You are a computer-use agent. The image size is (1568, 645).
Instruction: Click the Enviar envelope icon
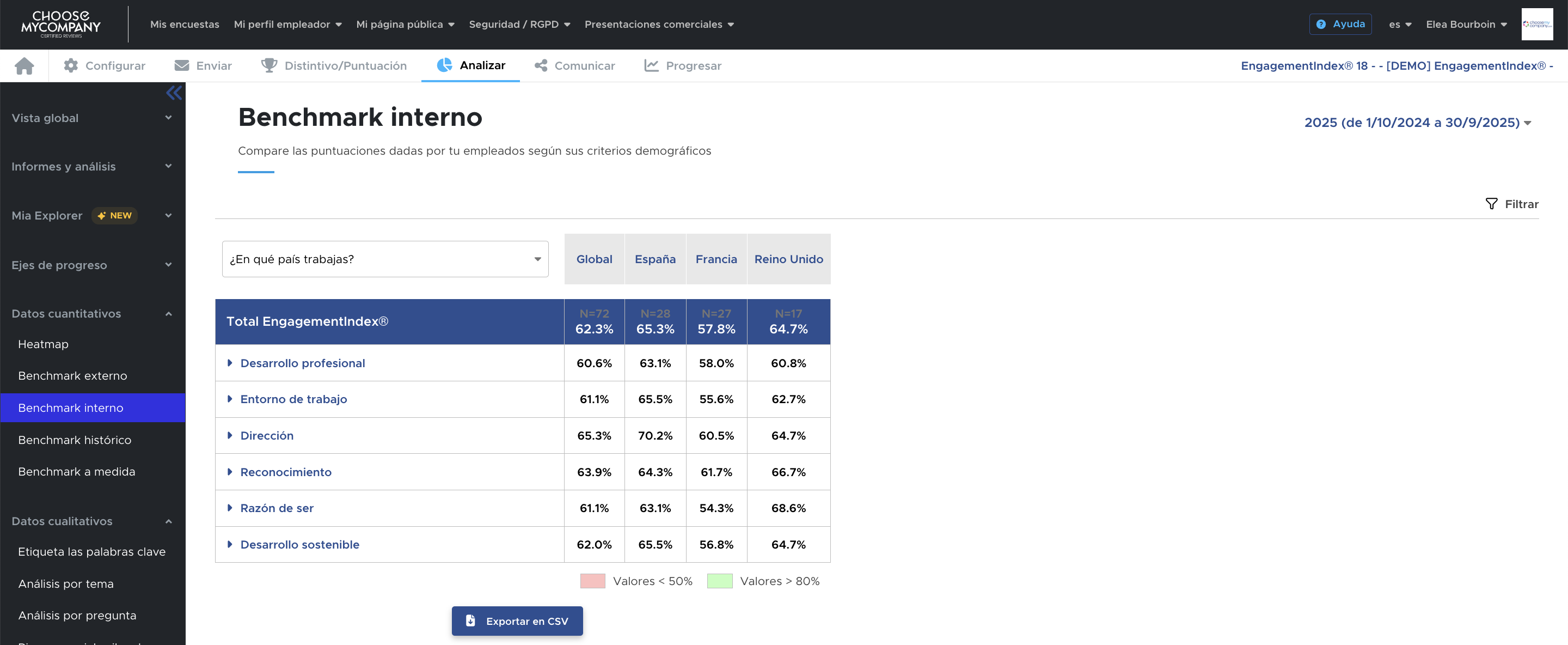[x=181, y=66]
